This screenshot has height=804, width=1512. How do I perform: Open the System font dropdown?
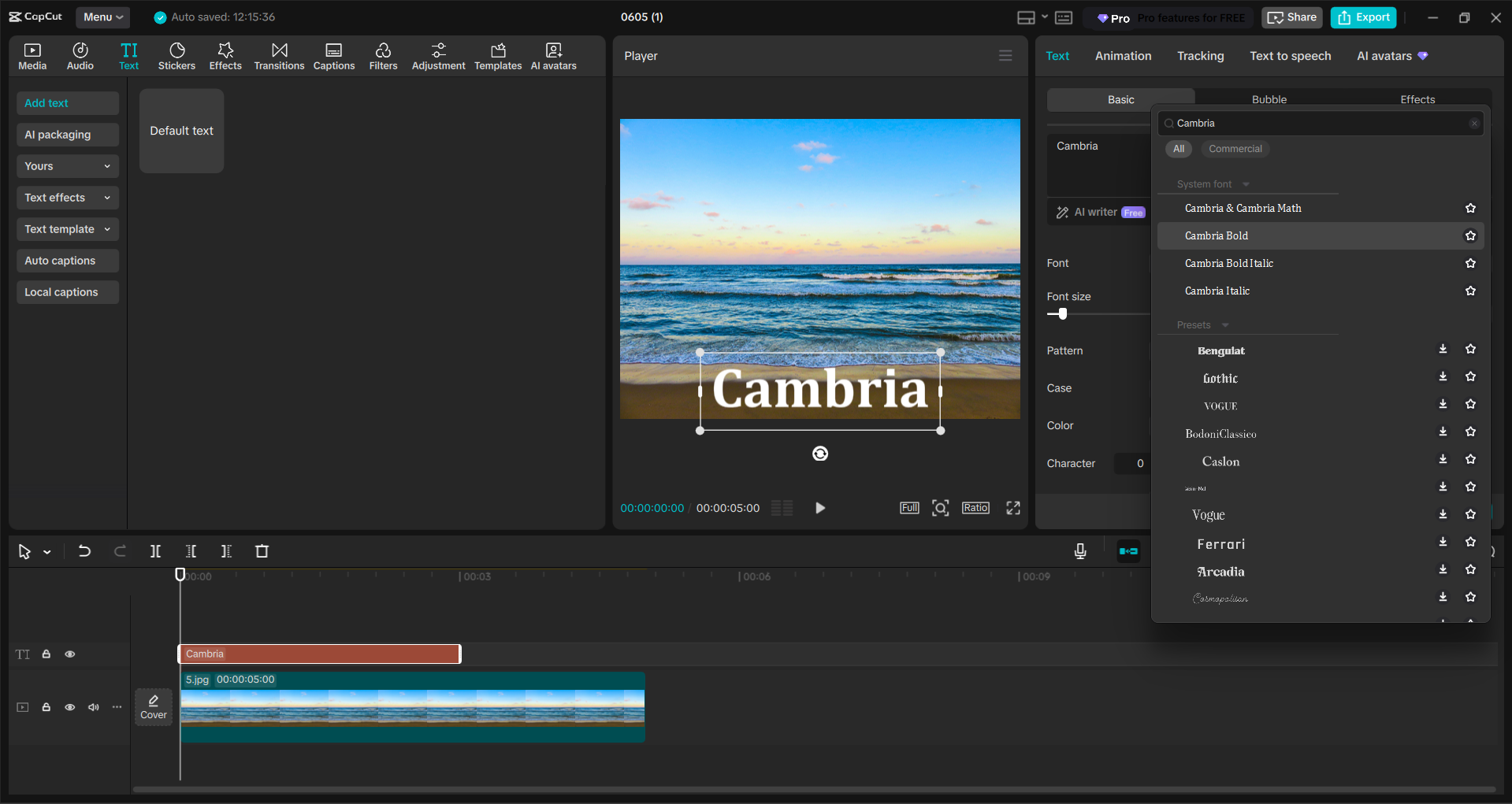[x=1245, y=183]
